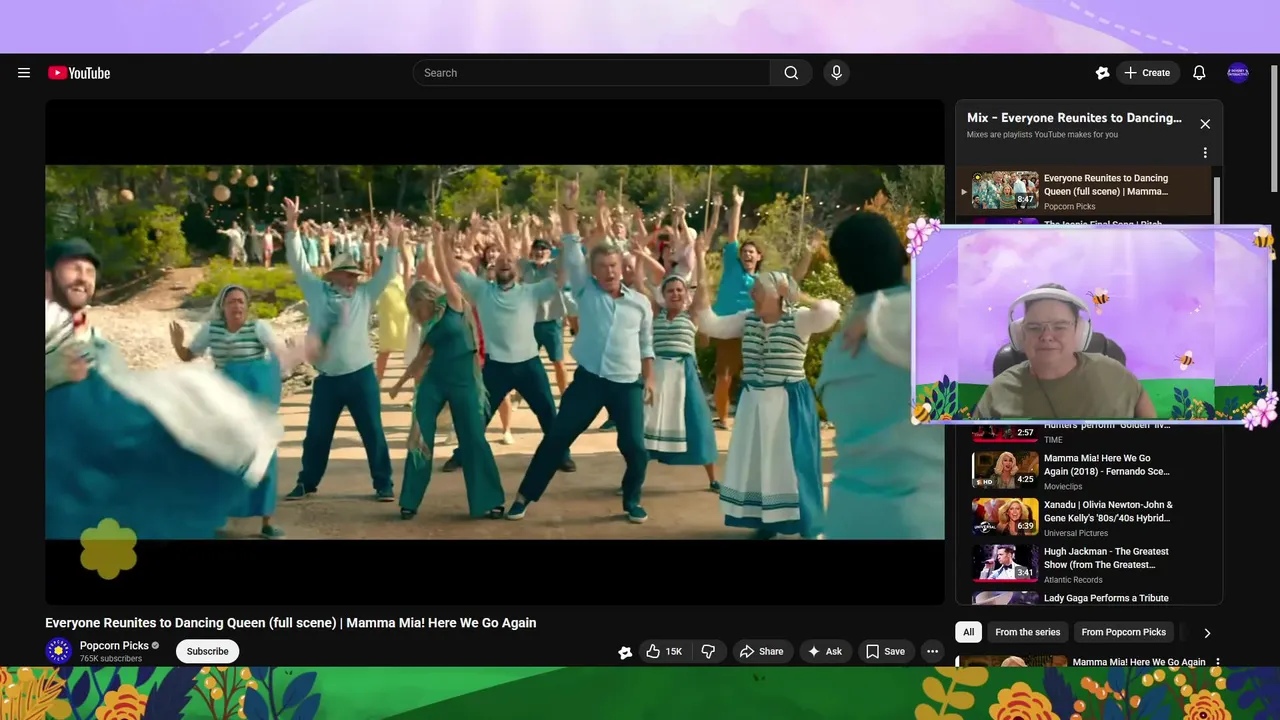Viewport: 1280px width, 720px height.
Task: Open the Create menu
Action: tap(1147, 73)
